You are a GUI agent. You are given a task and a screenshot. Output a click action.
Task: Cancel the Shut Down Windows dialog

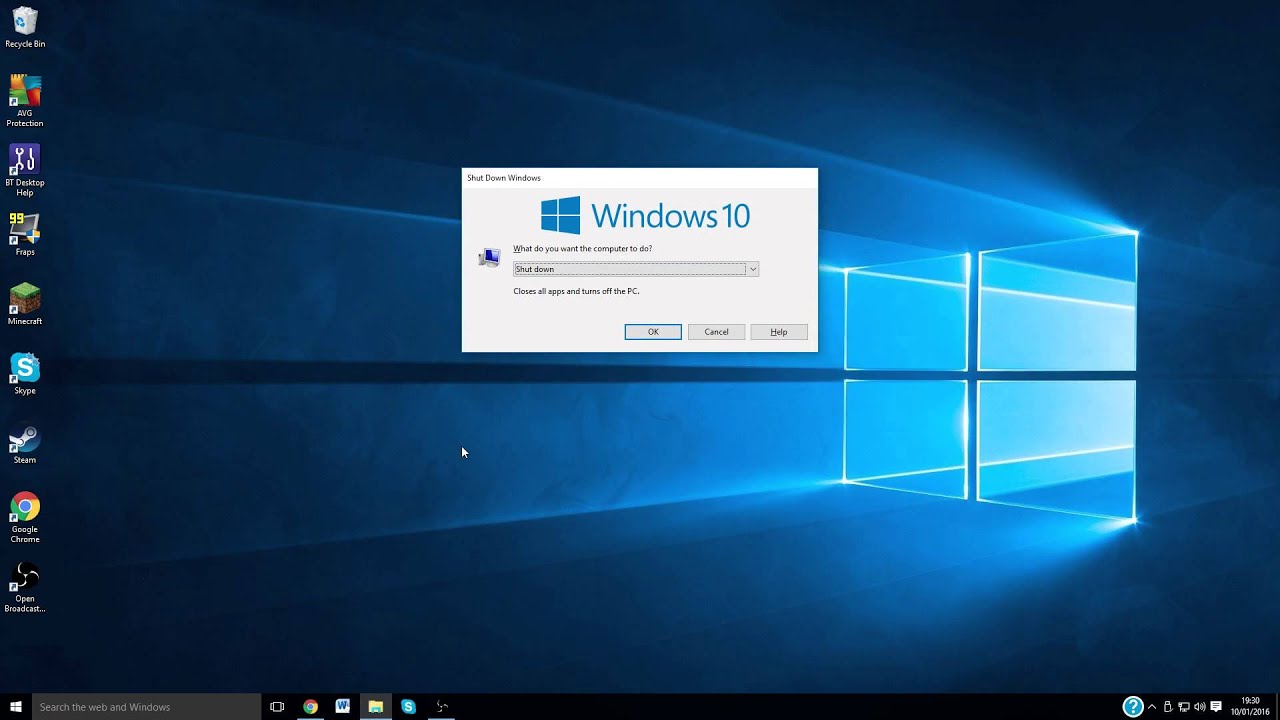[x=716, y=332]
